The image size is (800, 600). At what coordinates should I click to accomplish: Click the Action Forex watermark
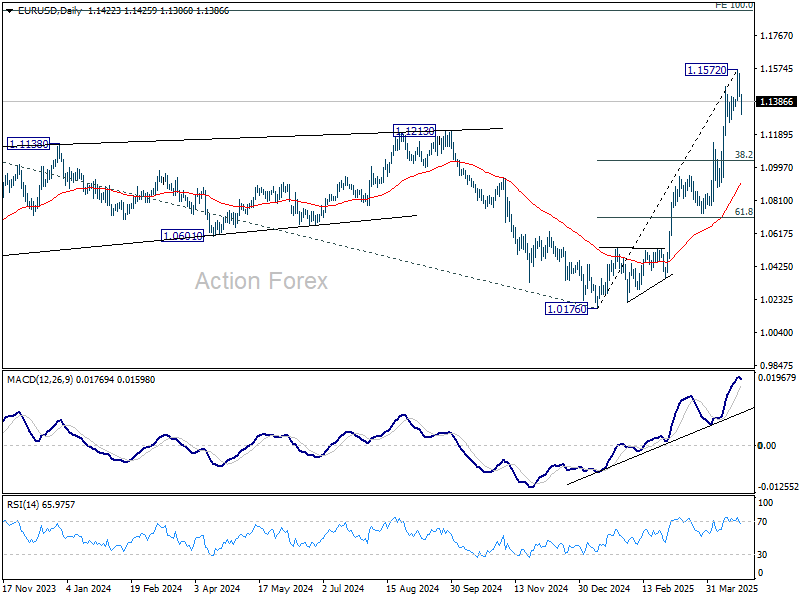[x=261, y=282]
